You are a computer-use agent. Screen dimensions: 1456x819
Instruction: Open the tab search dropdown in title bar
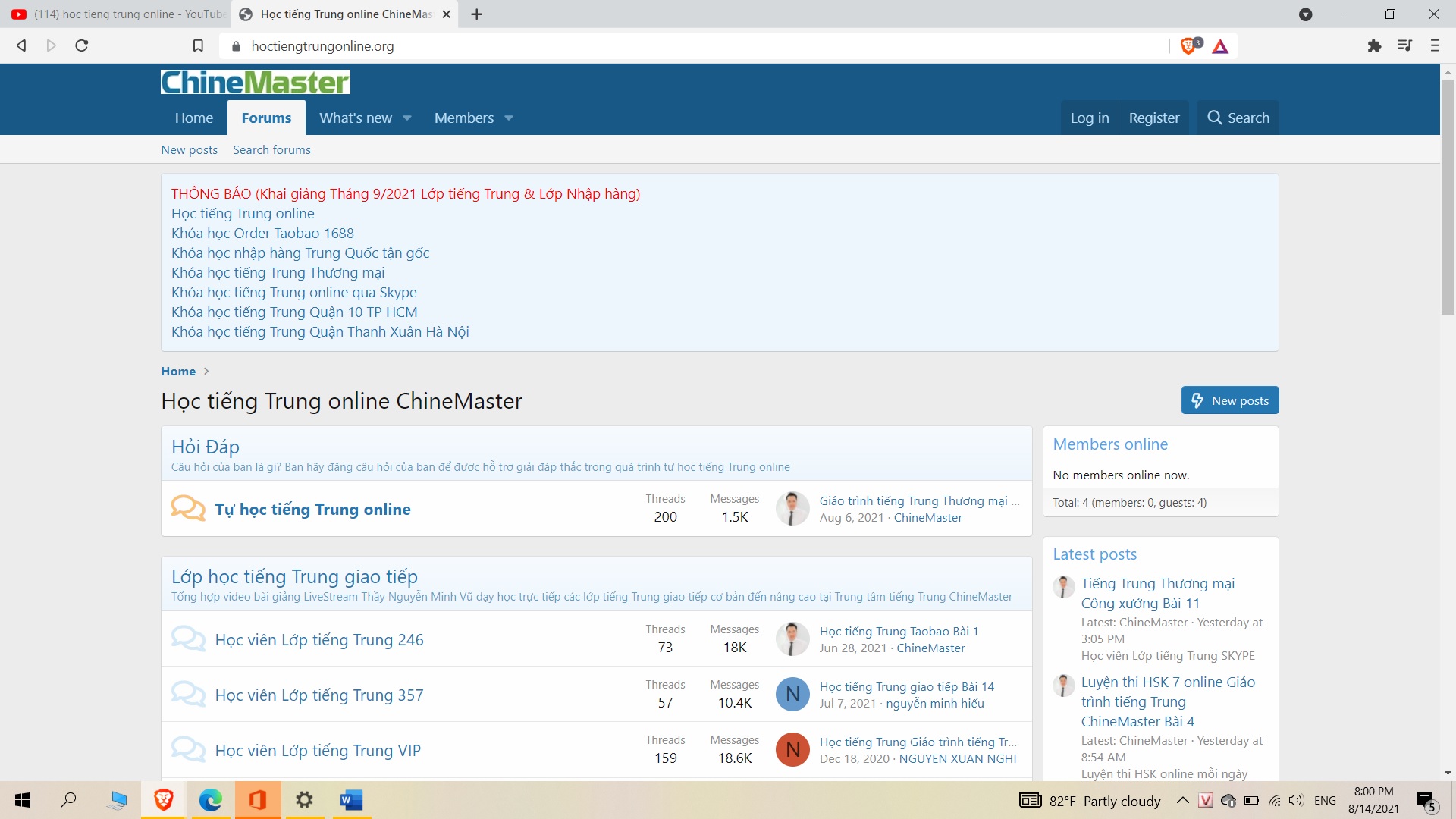(1306, 14)
